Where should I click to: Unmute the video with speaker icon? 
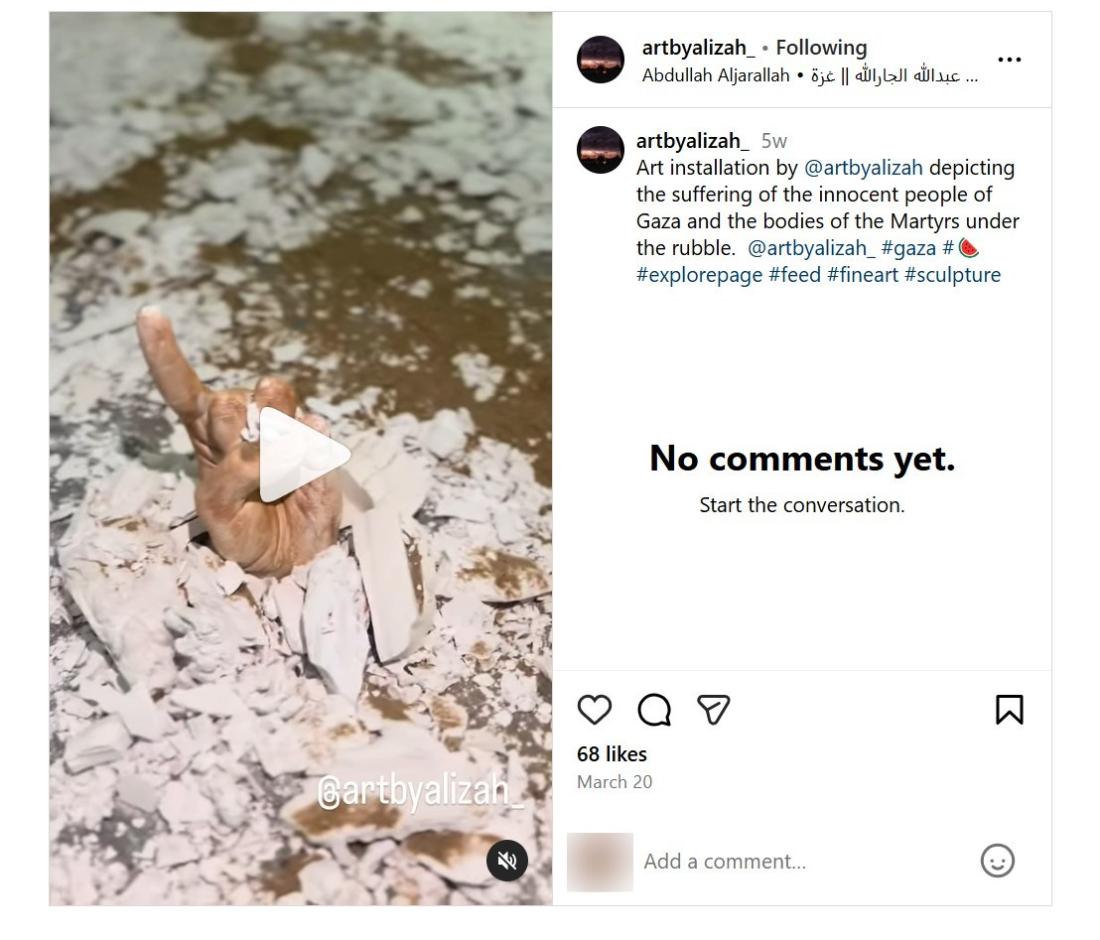pos(507,861)
